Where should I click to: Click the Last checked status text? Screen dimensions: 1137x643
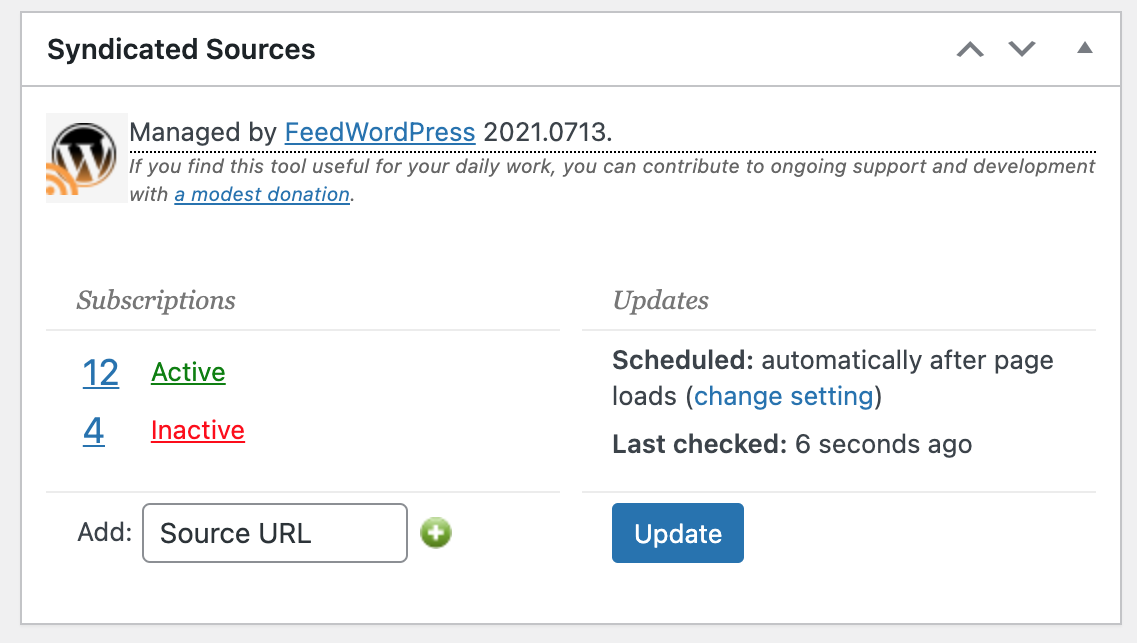tap(792, 444)
